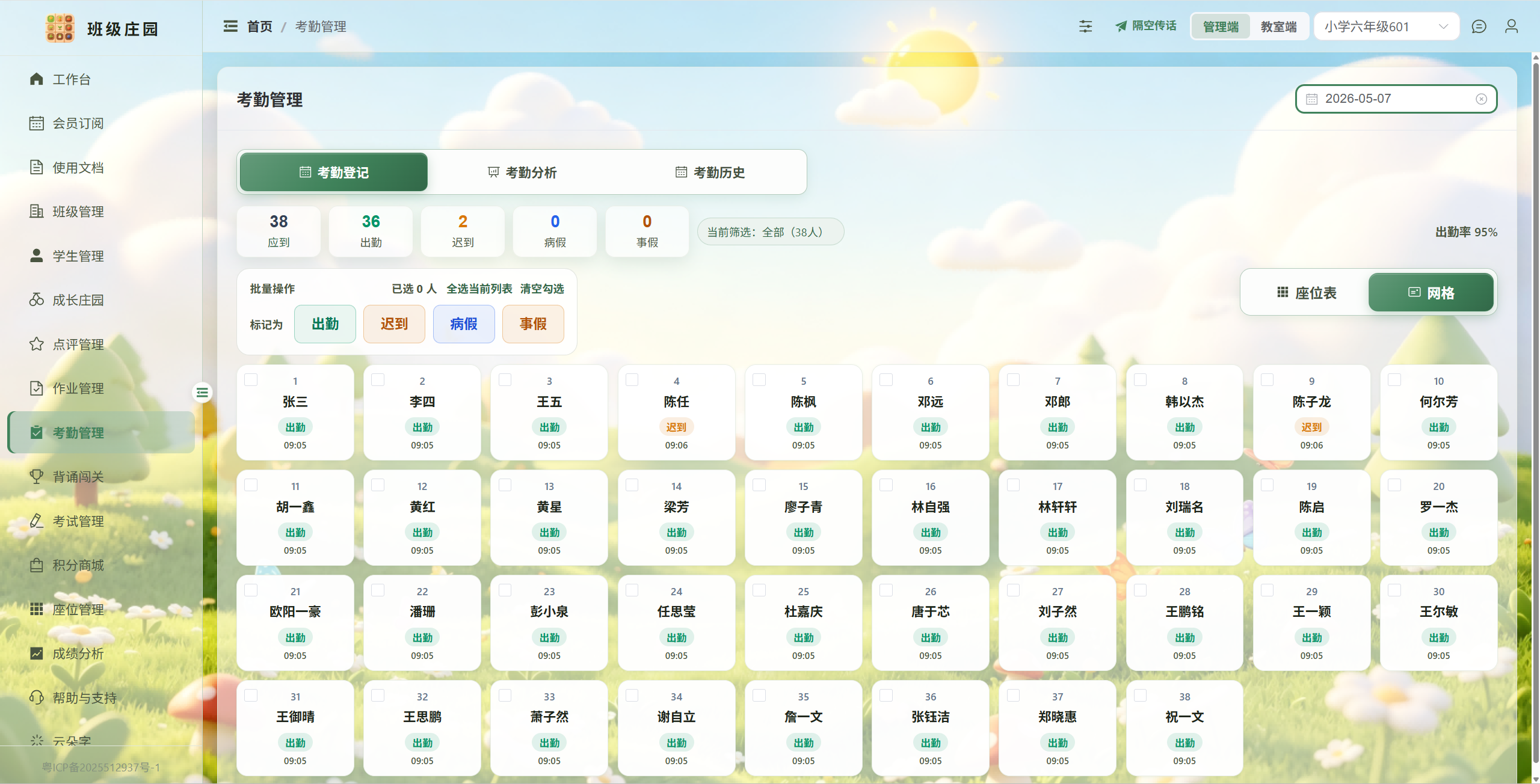Click the 出勤 status tag on 王五
This screenshot has width=1540, height=784.
[x=549, y=427]
